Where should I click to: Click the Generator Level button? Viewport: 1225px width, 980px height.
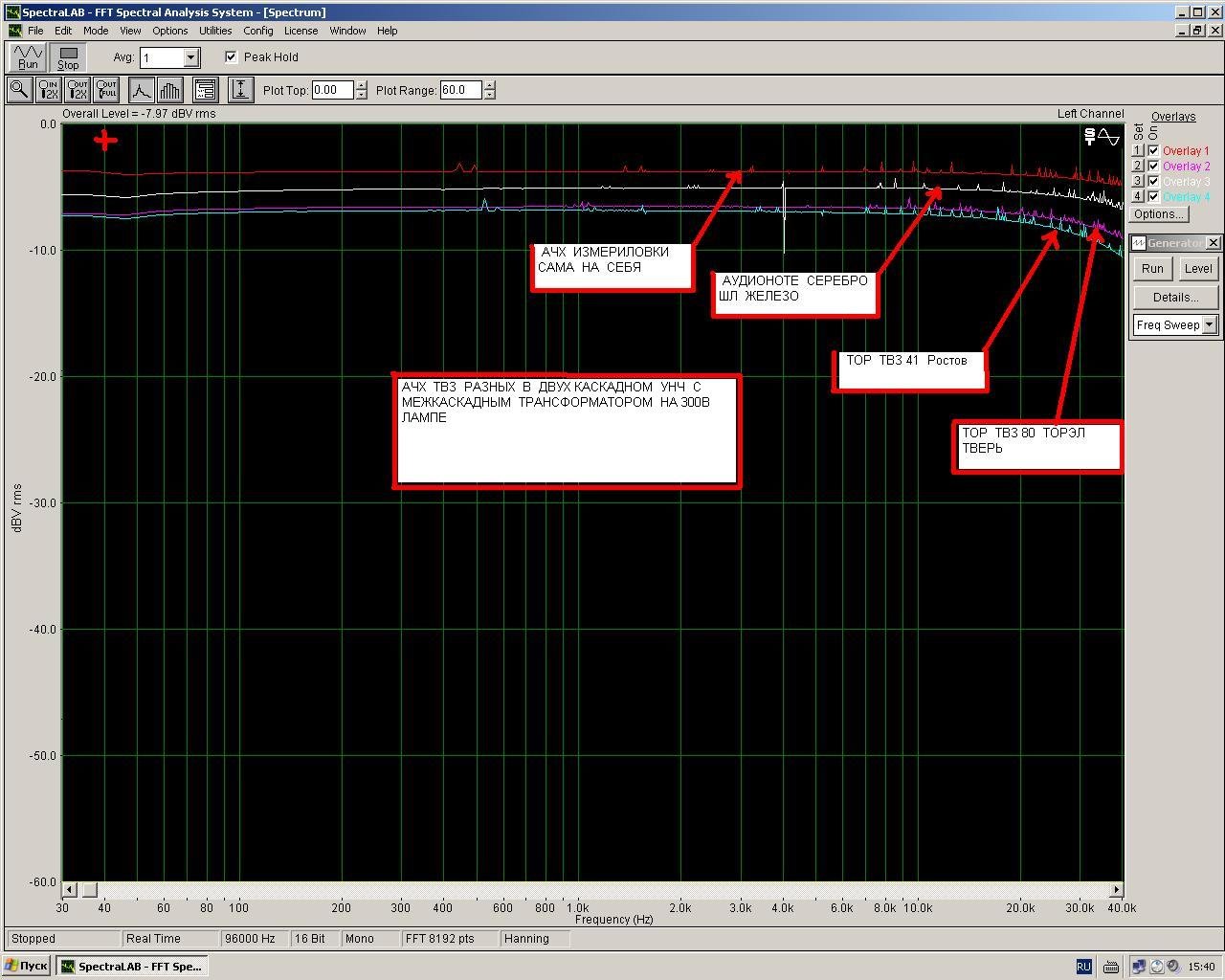pyautogui.click(x=1197, y=269)
